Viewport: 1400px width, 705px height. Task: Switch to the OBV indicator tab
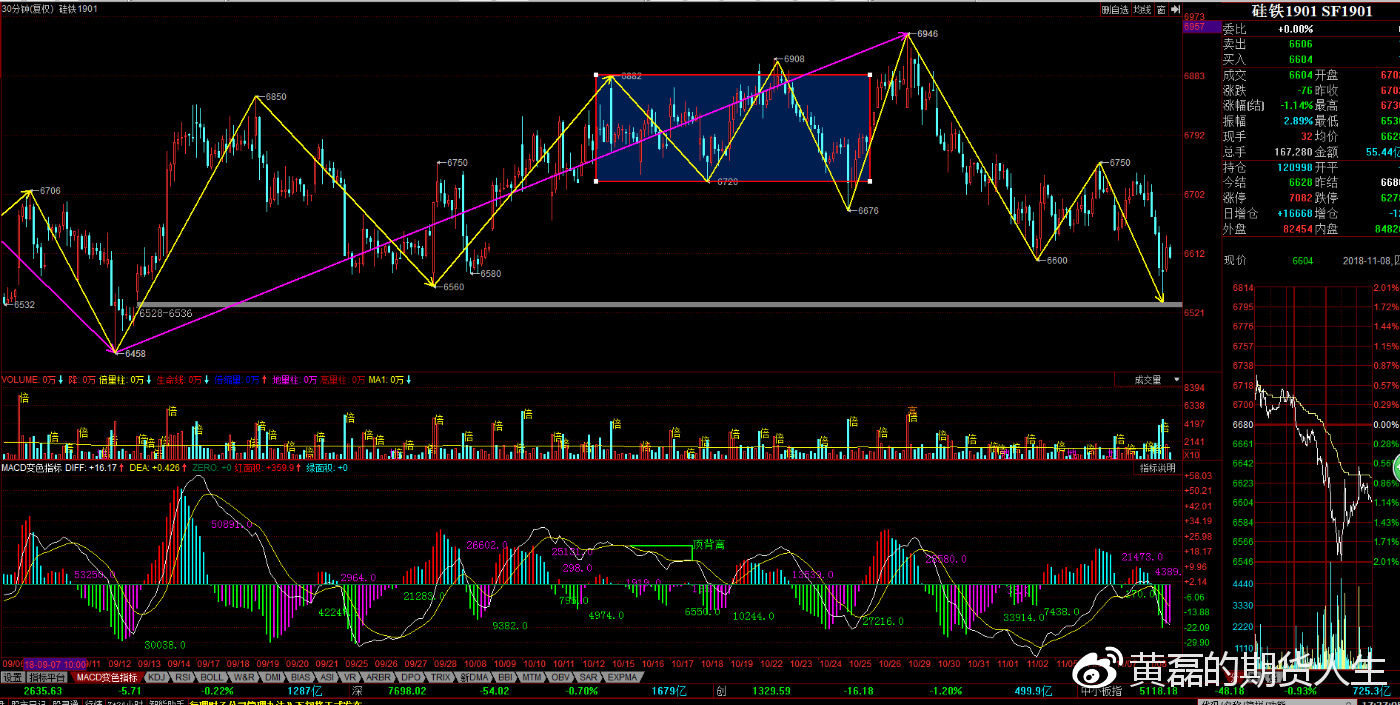561,677
